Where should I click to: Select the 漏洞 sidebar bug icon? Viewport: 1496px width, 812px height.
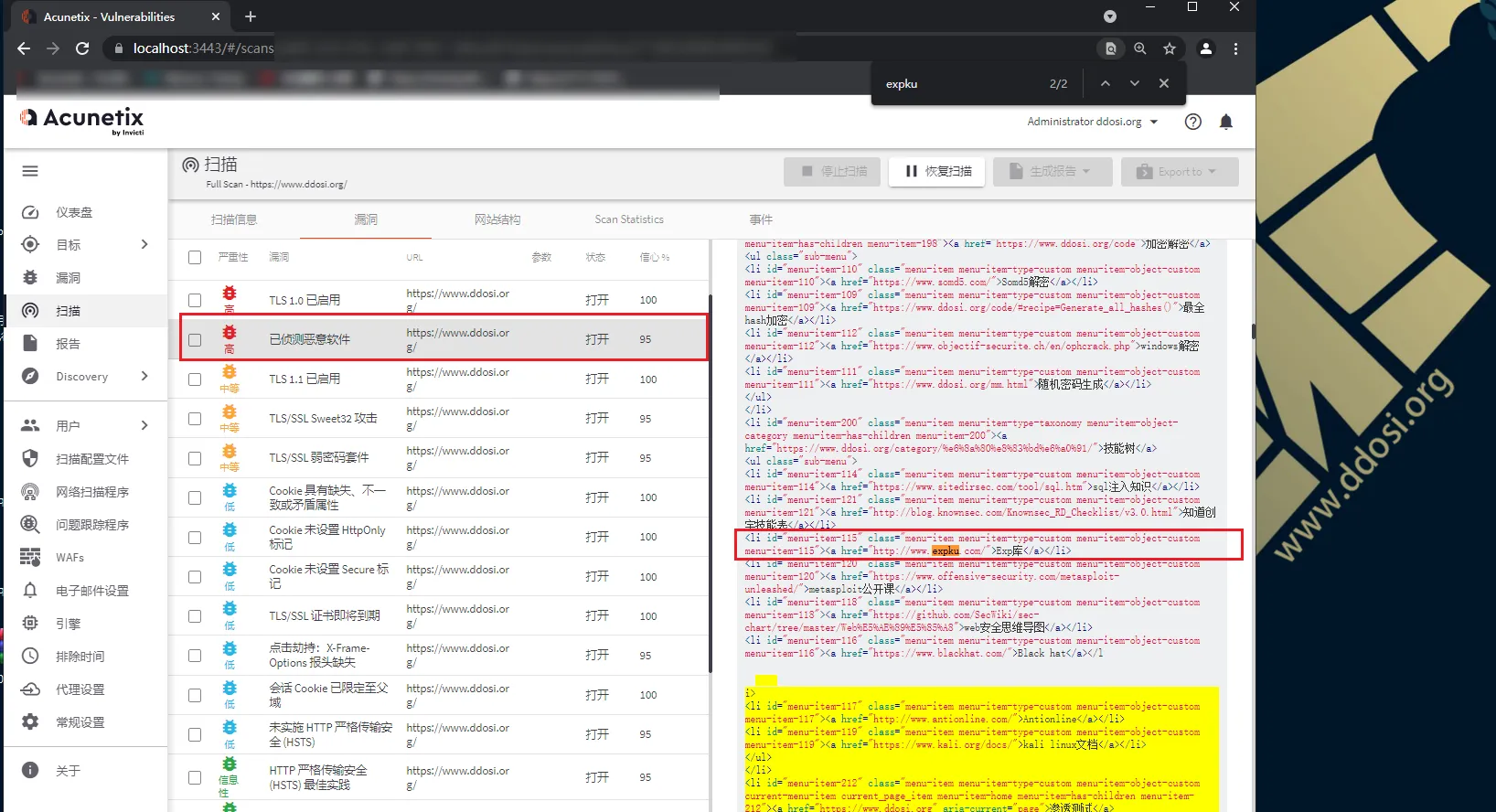pyautogui.click(x=30, y=278)
